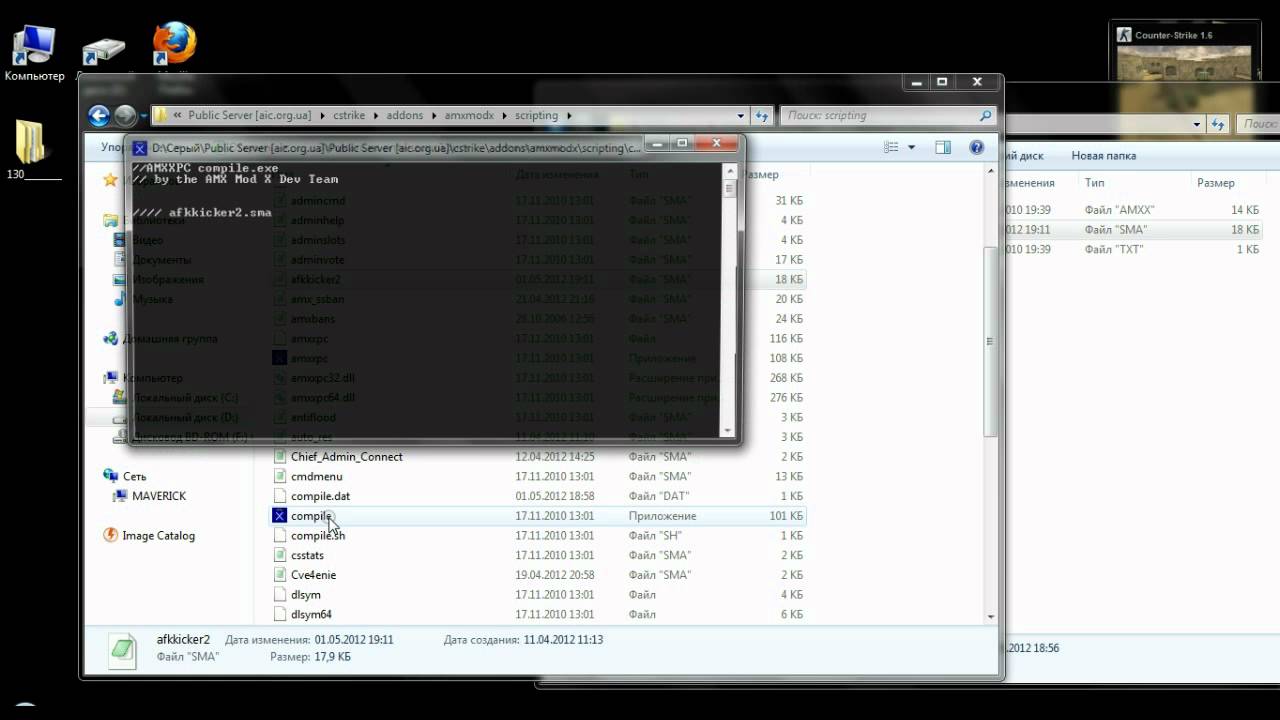Open the address bar history dropdown
This screenshot has width=1280, height=720.
[x=741, y=115]
